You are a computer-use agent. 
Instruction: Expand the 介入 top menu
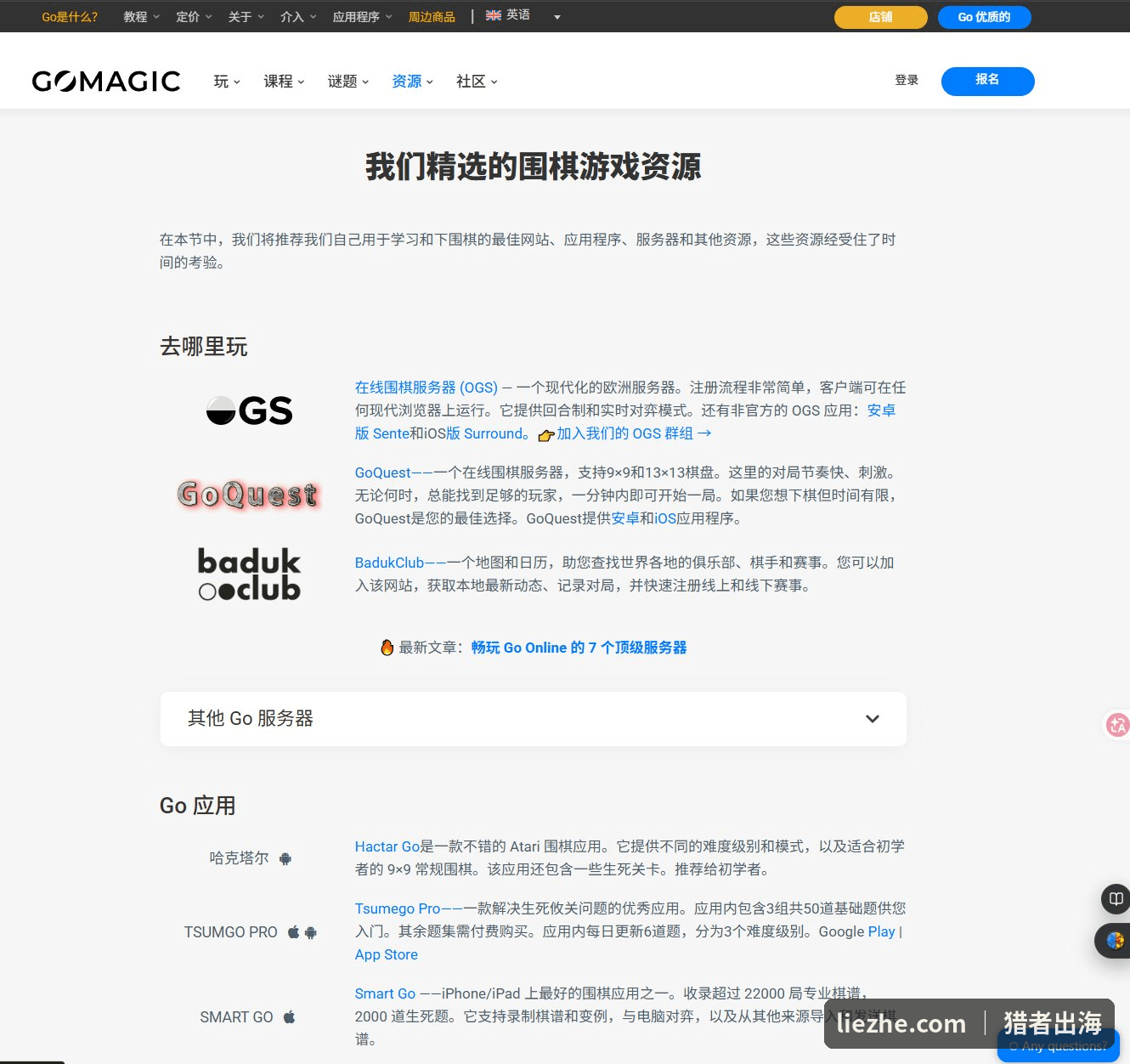tap(298, 16)
